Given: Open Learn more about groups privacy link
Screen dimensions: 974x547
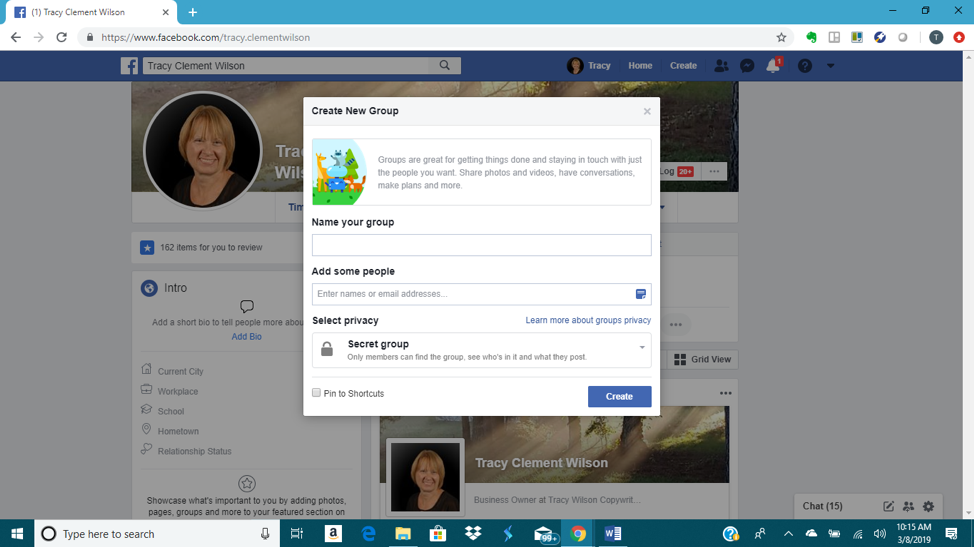Looking at the screenshot, I should click(588, 320).
